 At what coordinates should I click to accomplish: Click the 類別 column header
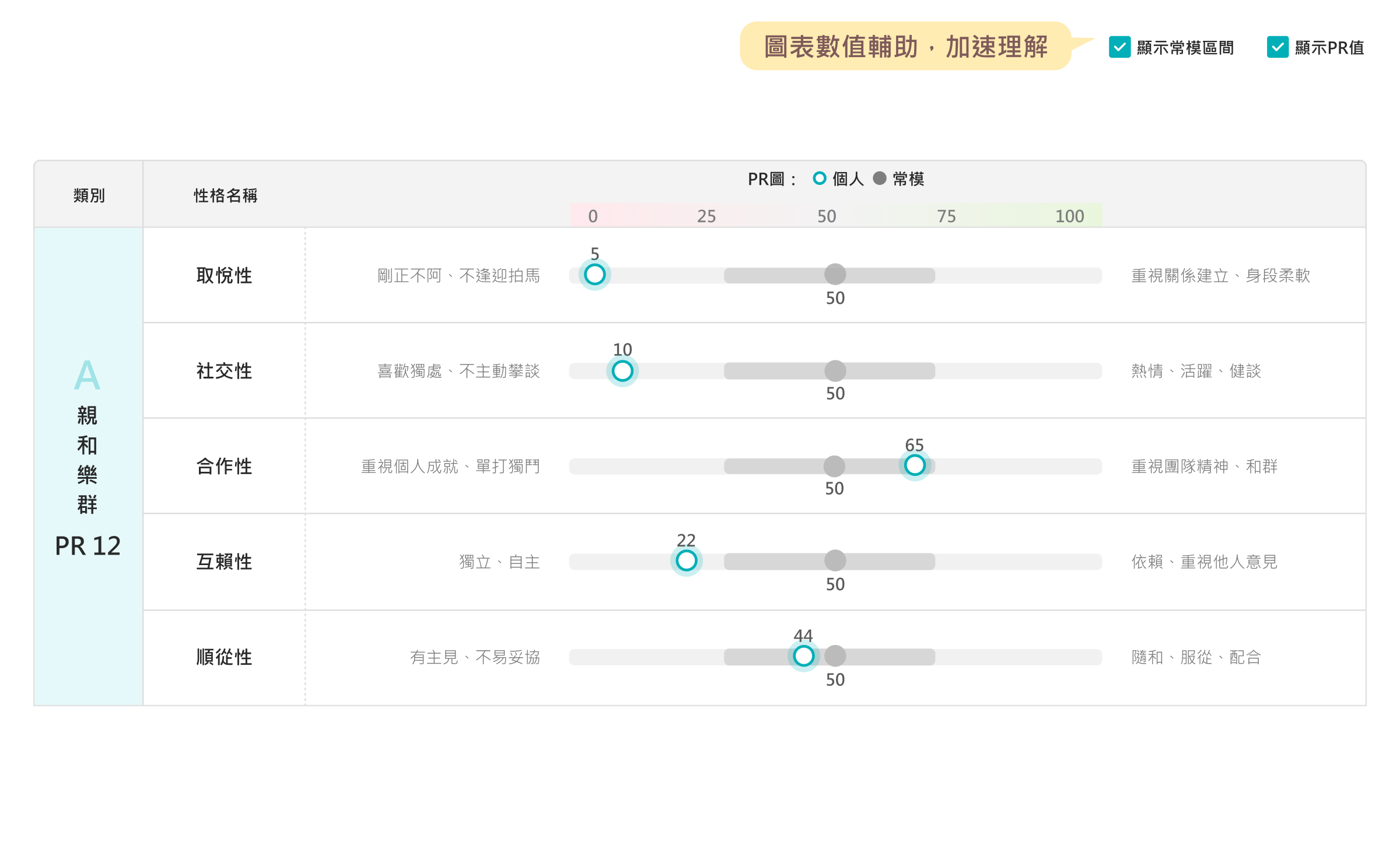(89, 195)
